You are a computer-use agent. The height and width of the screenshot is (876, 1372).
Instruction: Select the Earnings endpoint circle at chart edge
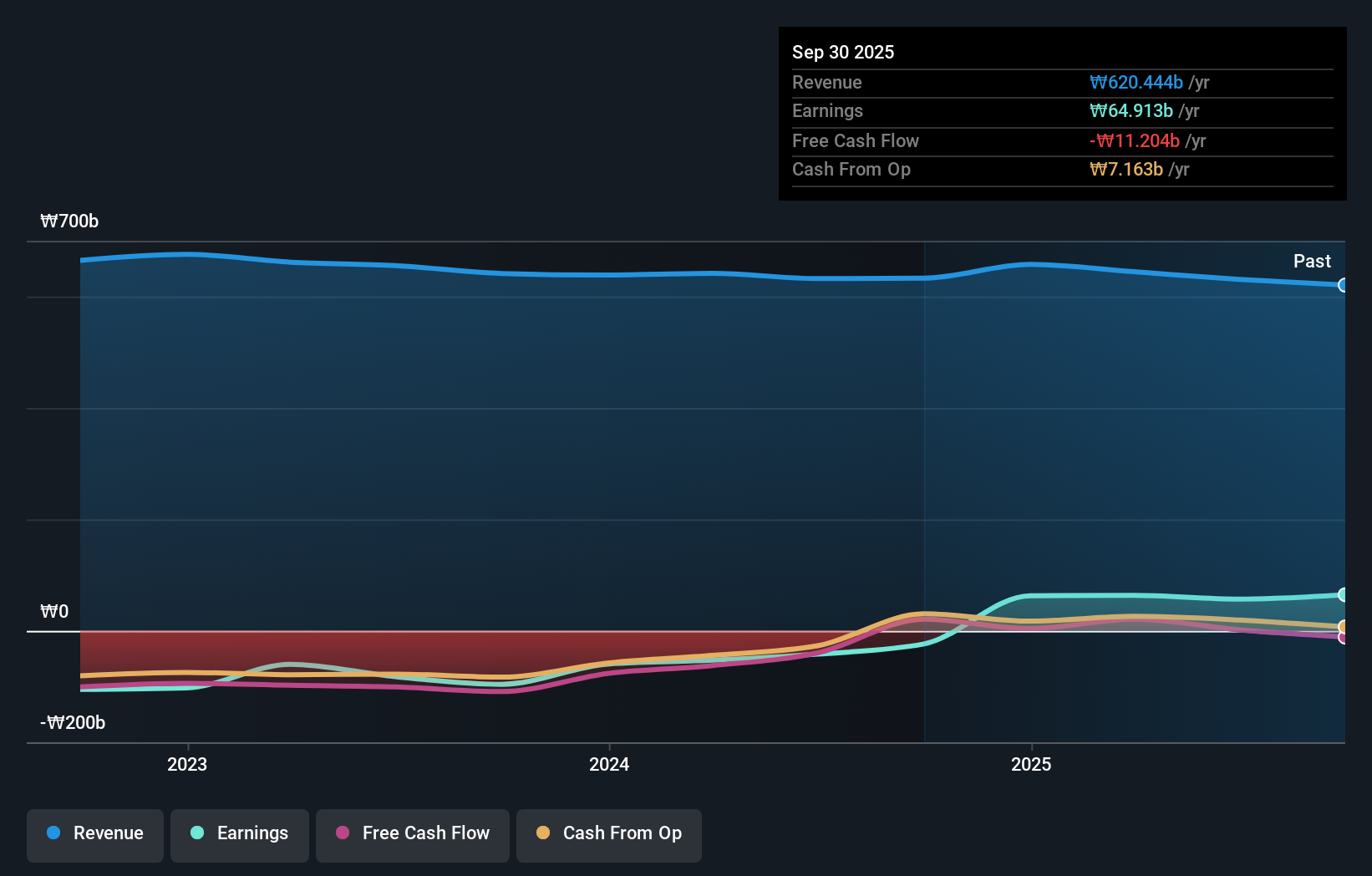(1344, 594)
